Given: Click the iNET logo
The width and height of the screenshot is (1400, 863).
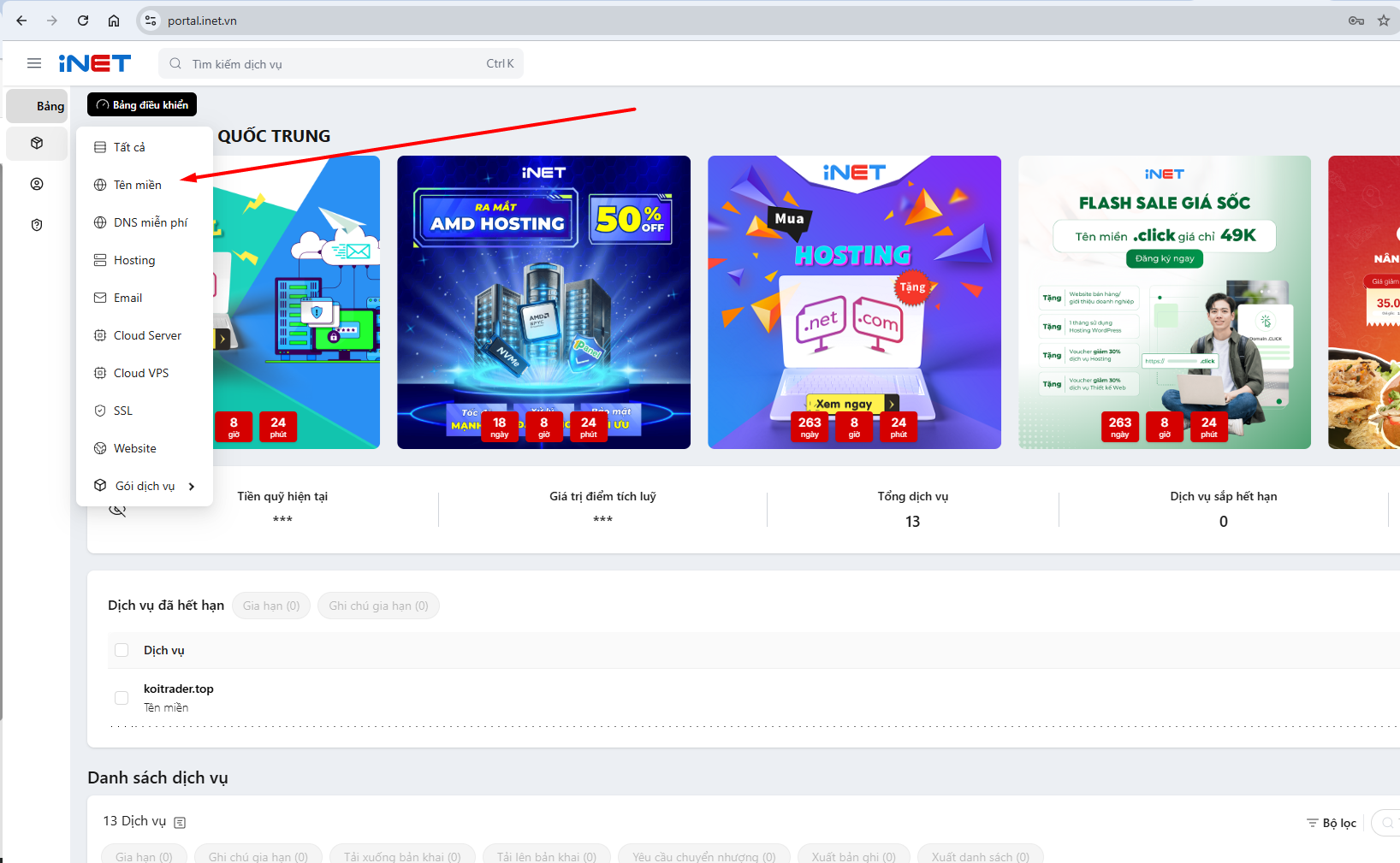Looking at the screenshot, I should [x=95, y=62].
